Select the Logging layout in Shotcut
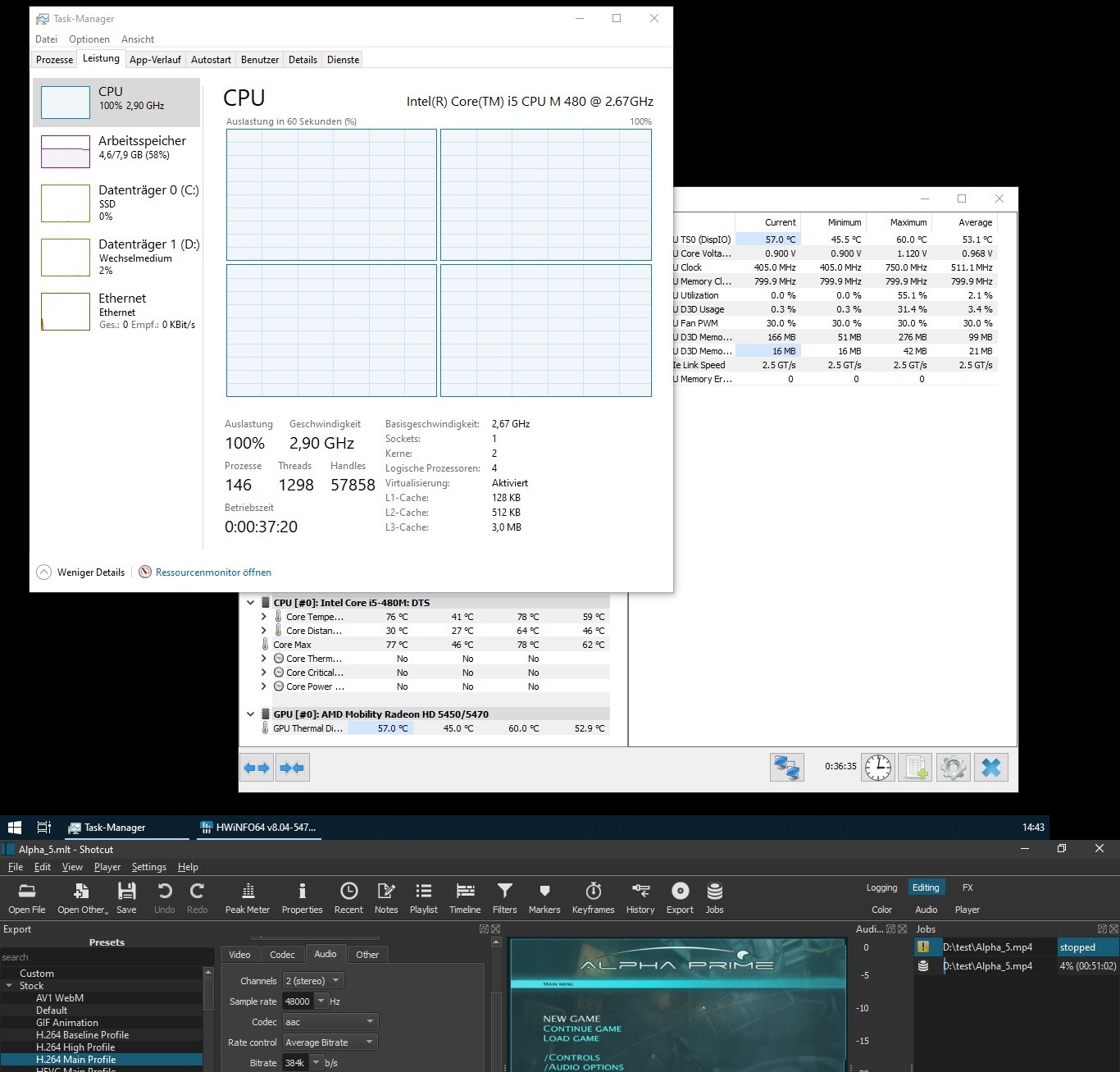1120x1072 pixels. click(881, 887)
